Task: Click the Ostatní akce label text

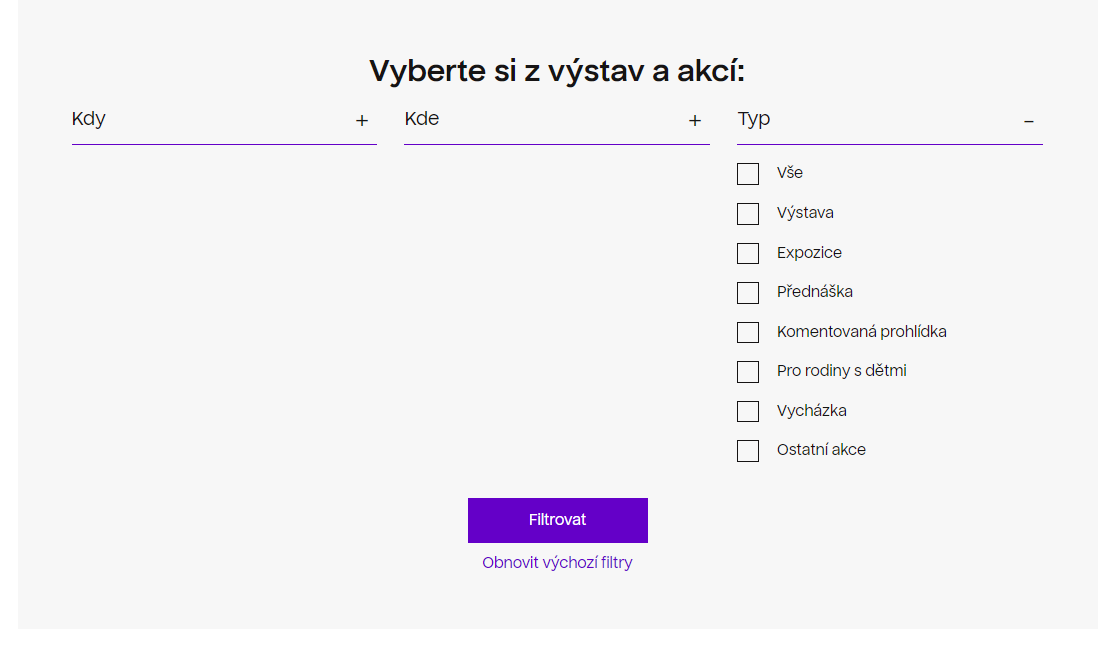Action: [821, 450]
